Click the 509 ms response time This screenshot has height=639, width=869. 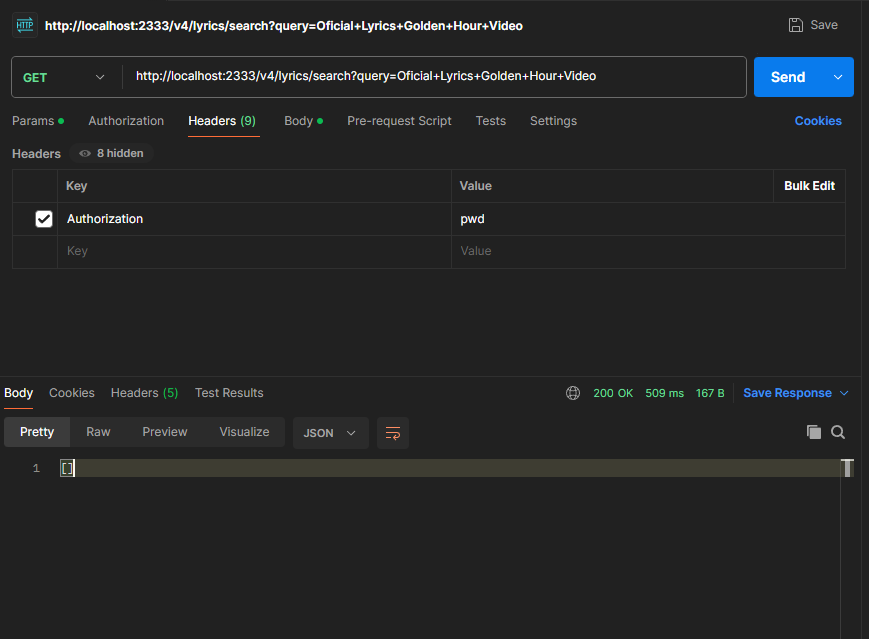pos(664,393)
